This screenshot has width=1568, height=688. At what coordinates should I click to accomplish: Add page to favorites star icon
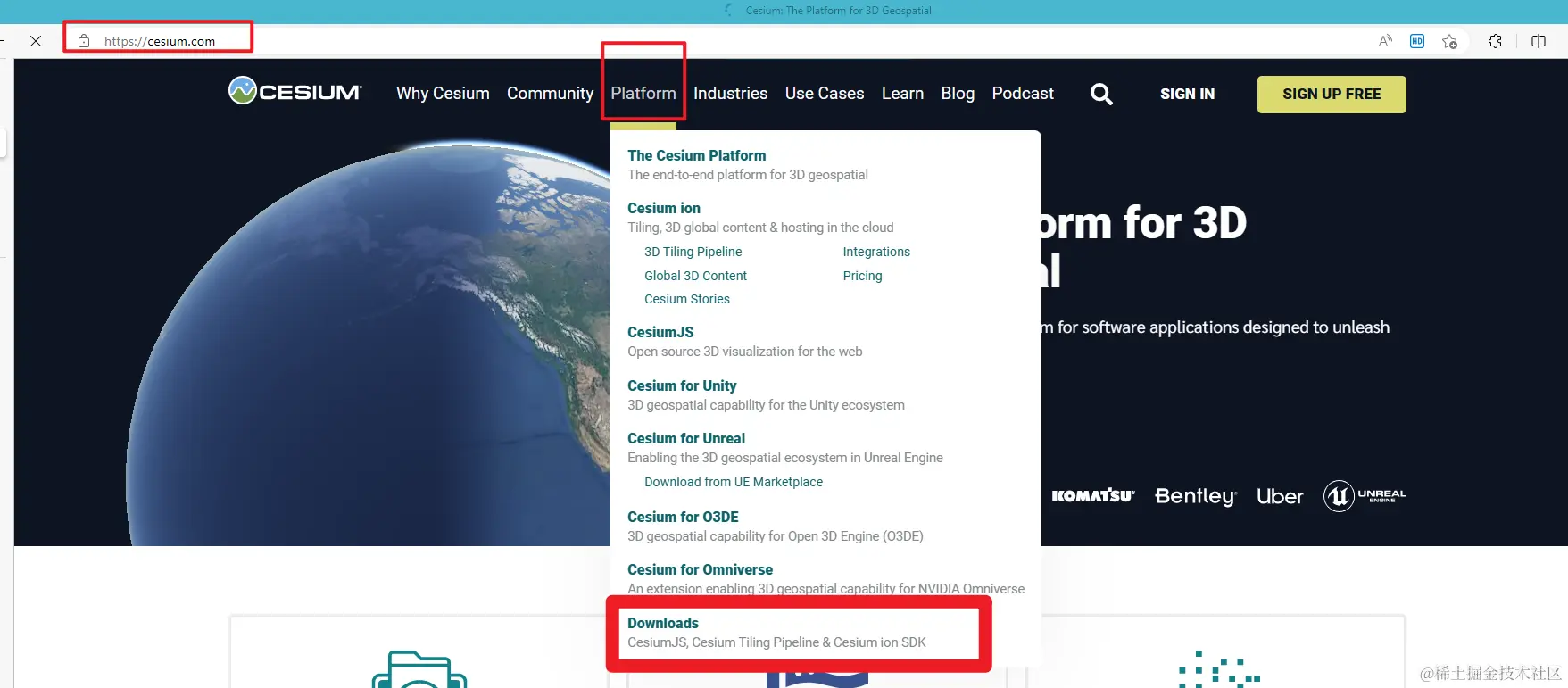point(1449,41)
